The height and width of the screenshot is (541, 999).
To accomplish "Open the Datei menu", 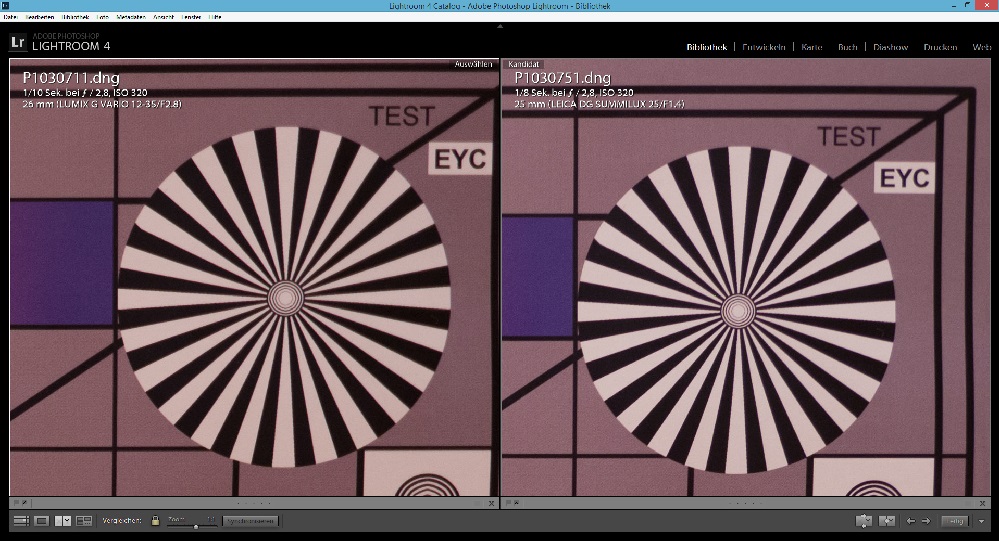I will pos(10,17).
